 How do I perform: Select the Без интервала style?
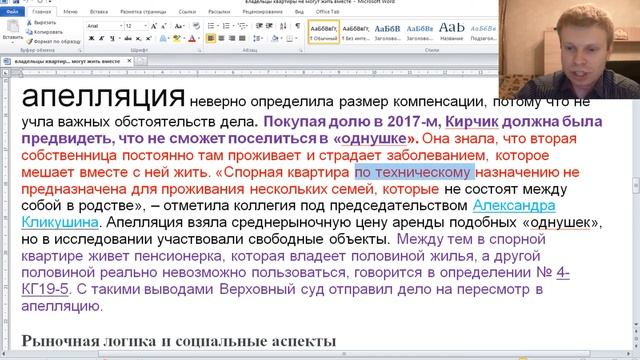(x=356, y=31)
